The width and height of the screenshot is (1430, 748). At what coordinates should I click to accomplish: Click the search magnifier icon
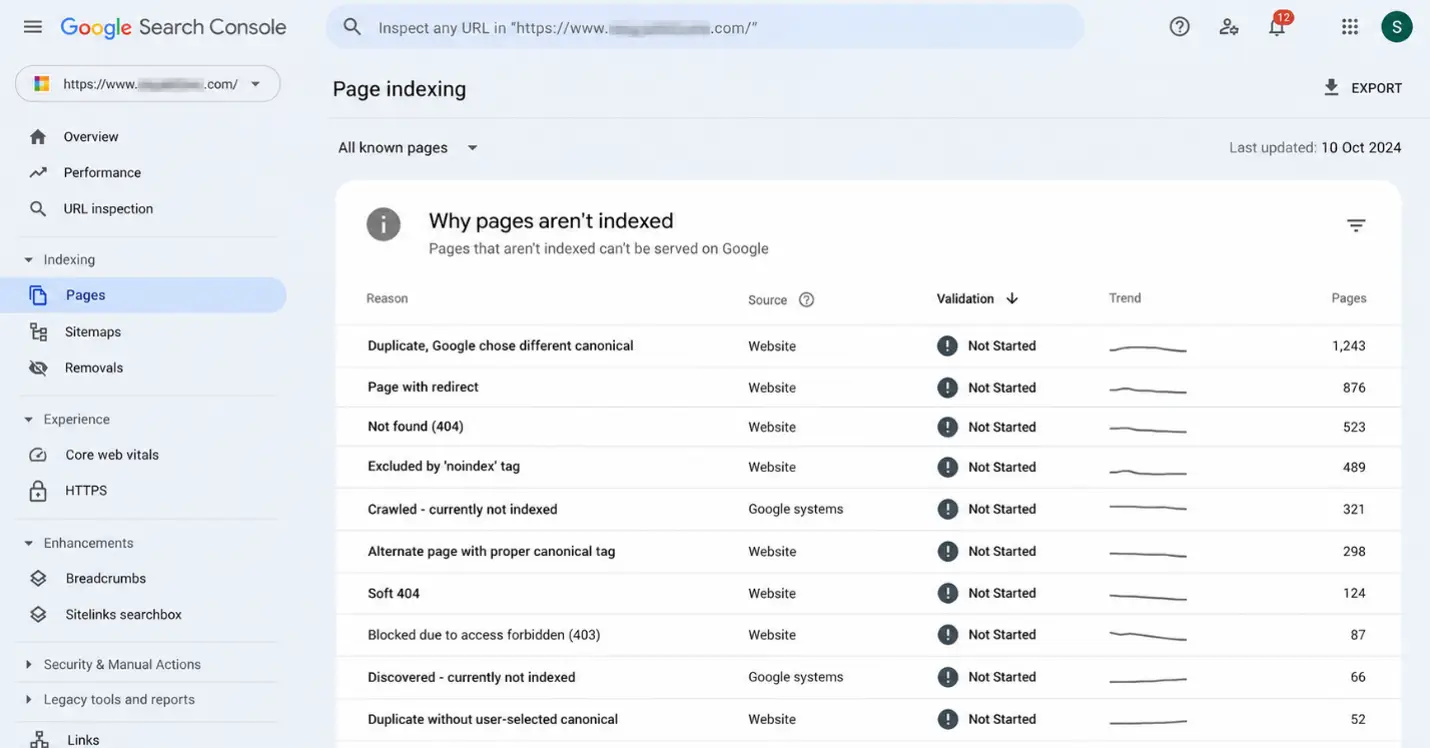coord(352,27)
